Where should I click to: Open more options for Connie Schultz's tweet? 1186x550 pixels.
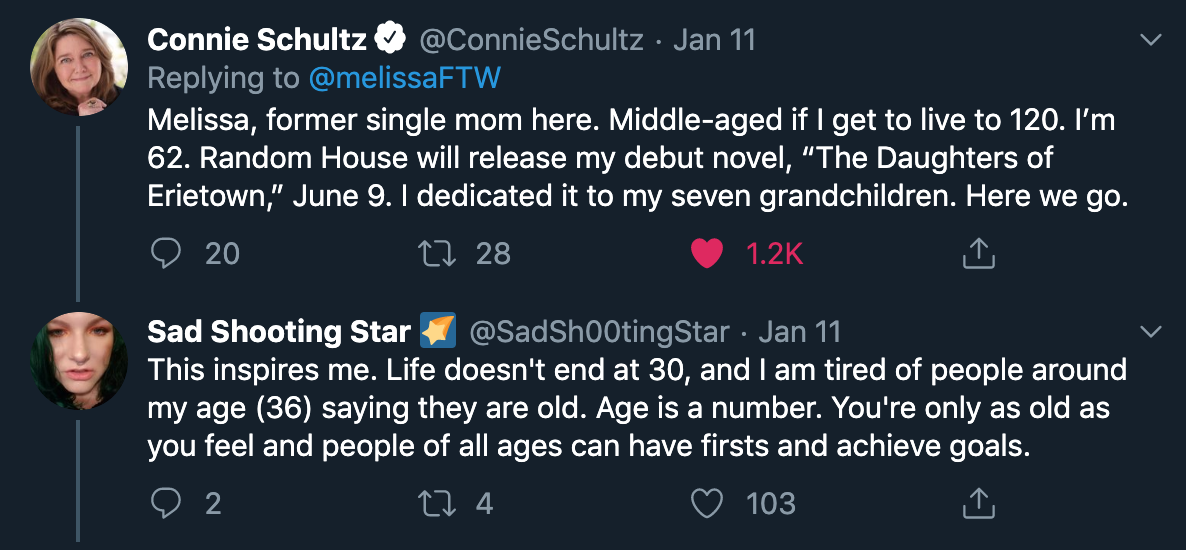[x=1151, y=41]
